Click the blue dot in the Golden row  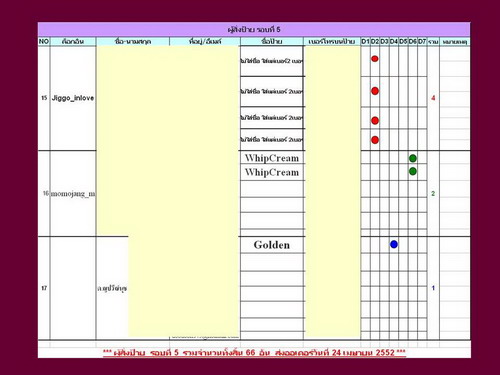point(394,244)
